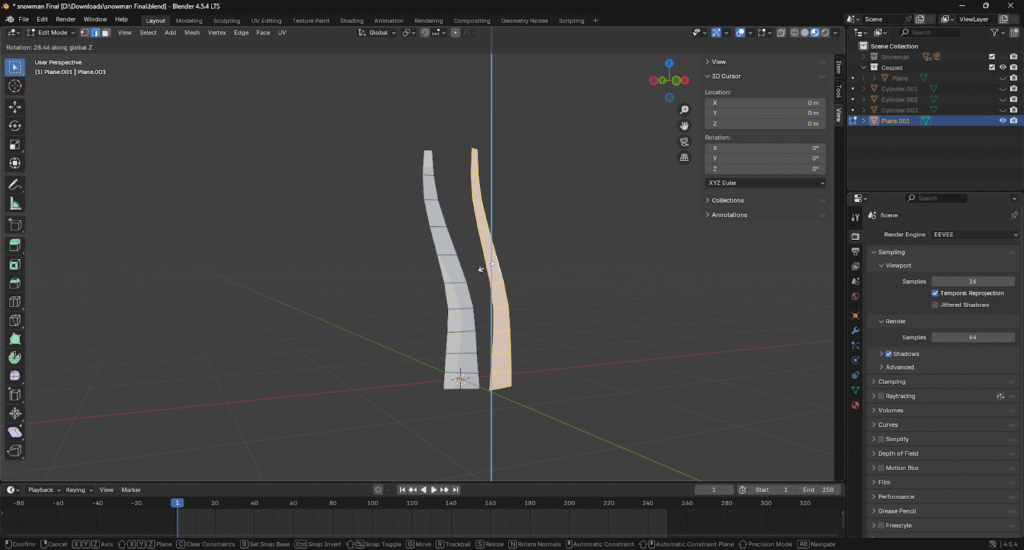Click the zoom magnifier viewport gizmo
This screenshot has height=550, width=1024.
(x=684, y=109)
